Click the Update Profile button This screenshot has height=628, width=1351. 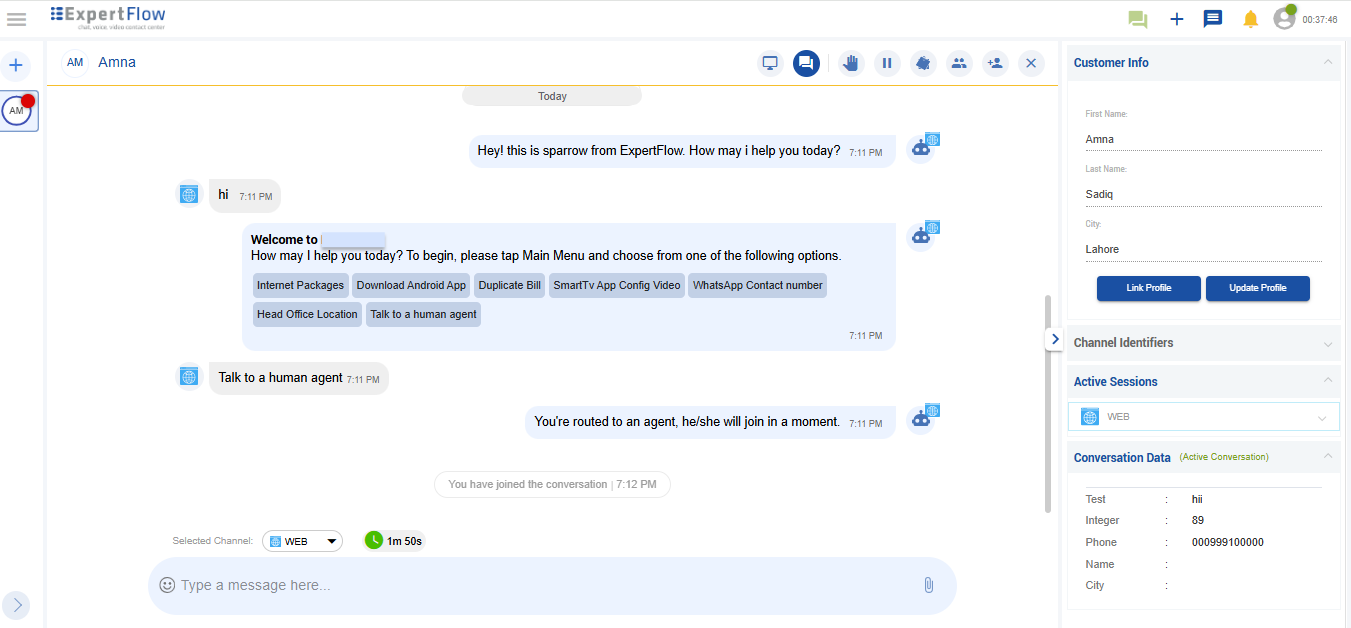click(x=1257, y=288)
